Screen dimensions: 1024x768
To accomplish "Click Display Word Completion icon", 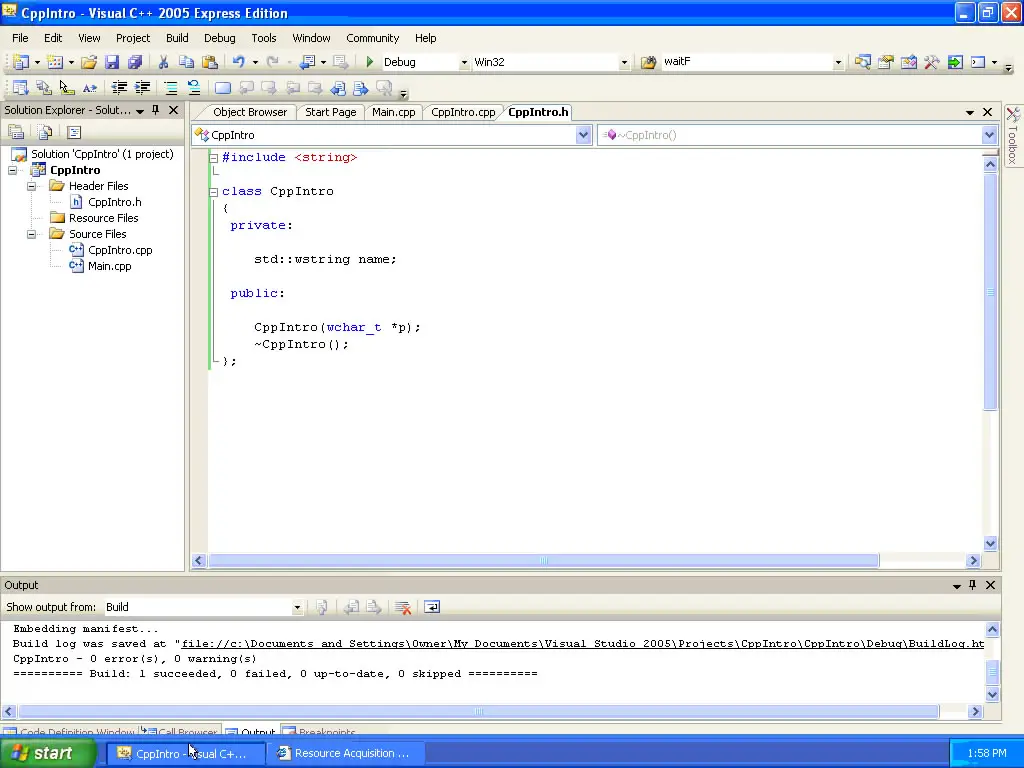I will click(90, 88).
